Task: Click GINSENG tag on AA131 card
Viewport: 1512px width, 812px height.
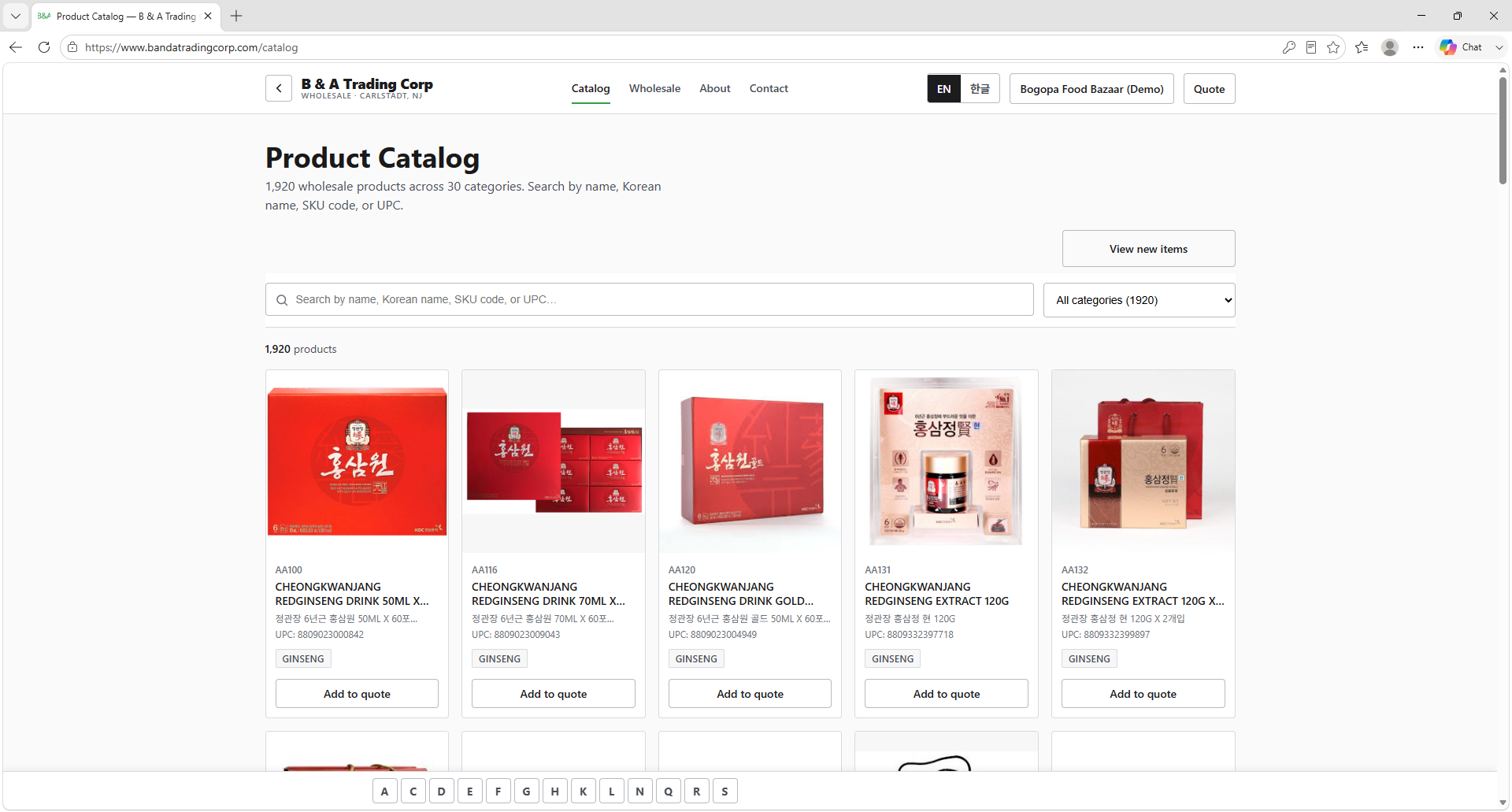Action: pos(892,658)
